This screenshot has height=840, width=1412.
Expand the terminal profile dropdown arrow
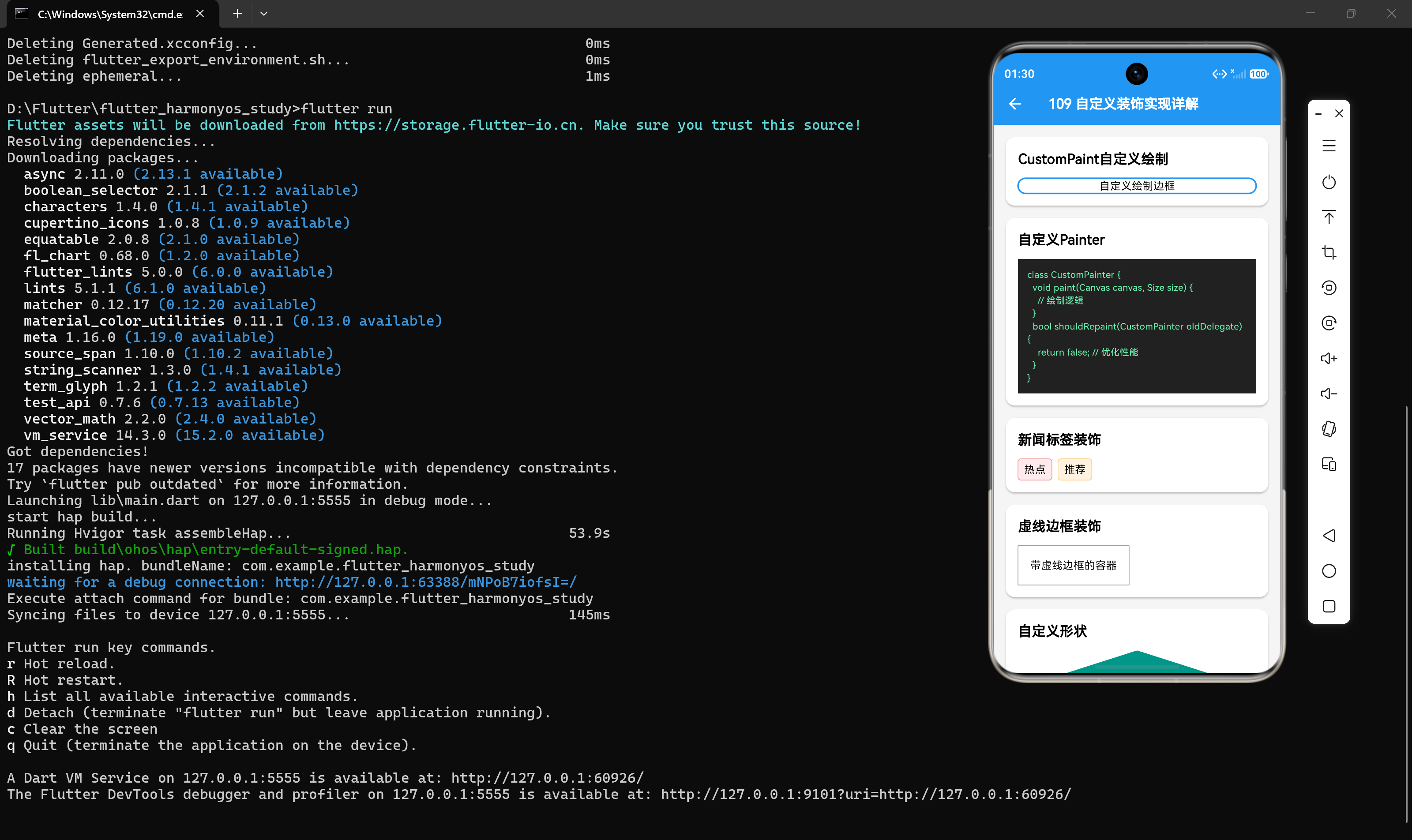click(x=264, y=14)
